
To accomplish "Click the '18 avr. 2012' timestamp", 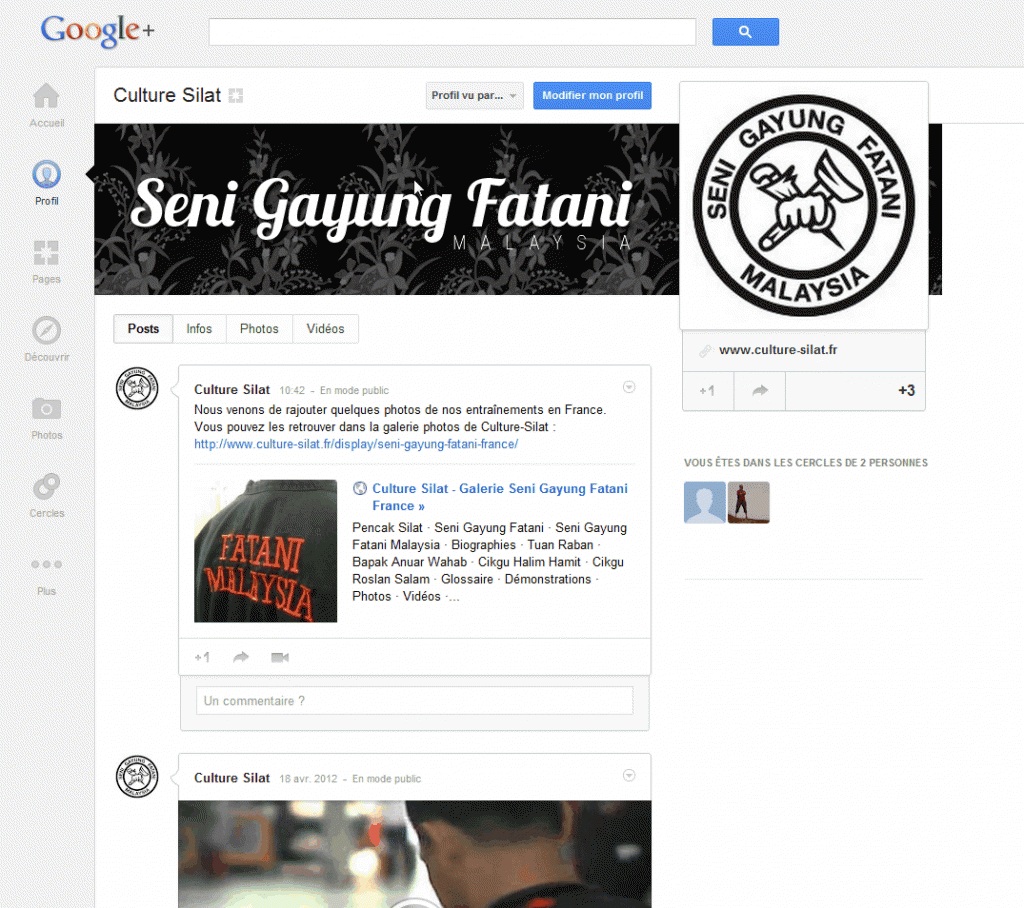I will pos(308,779).
